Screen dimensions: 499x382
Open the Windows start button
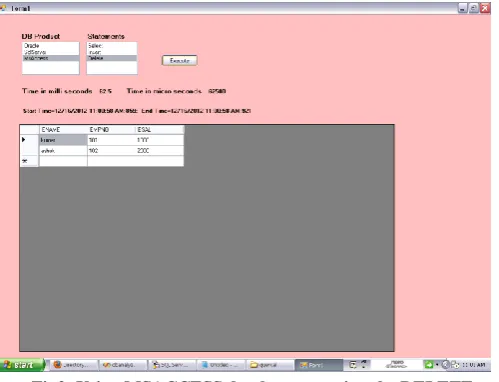pyautogui.click(x=22, y=365)
